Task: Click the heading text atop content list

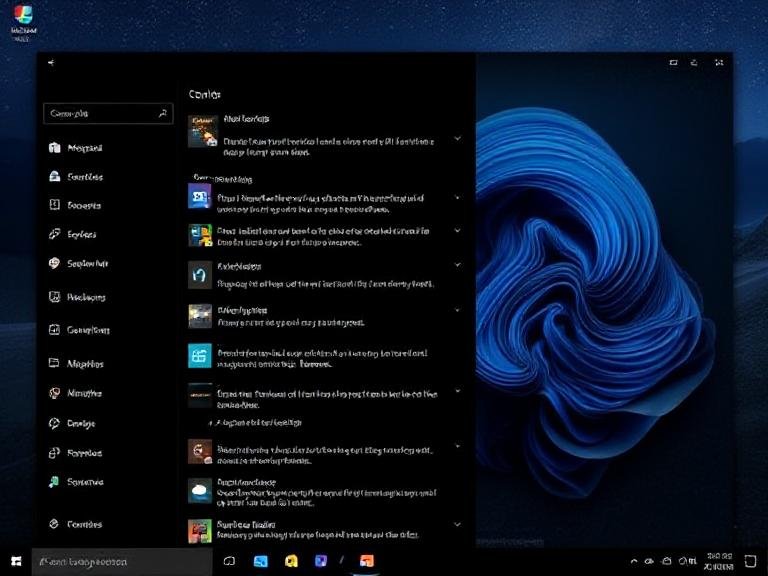Action: (205, 94)
